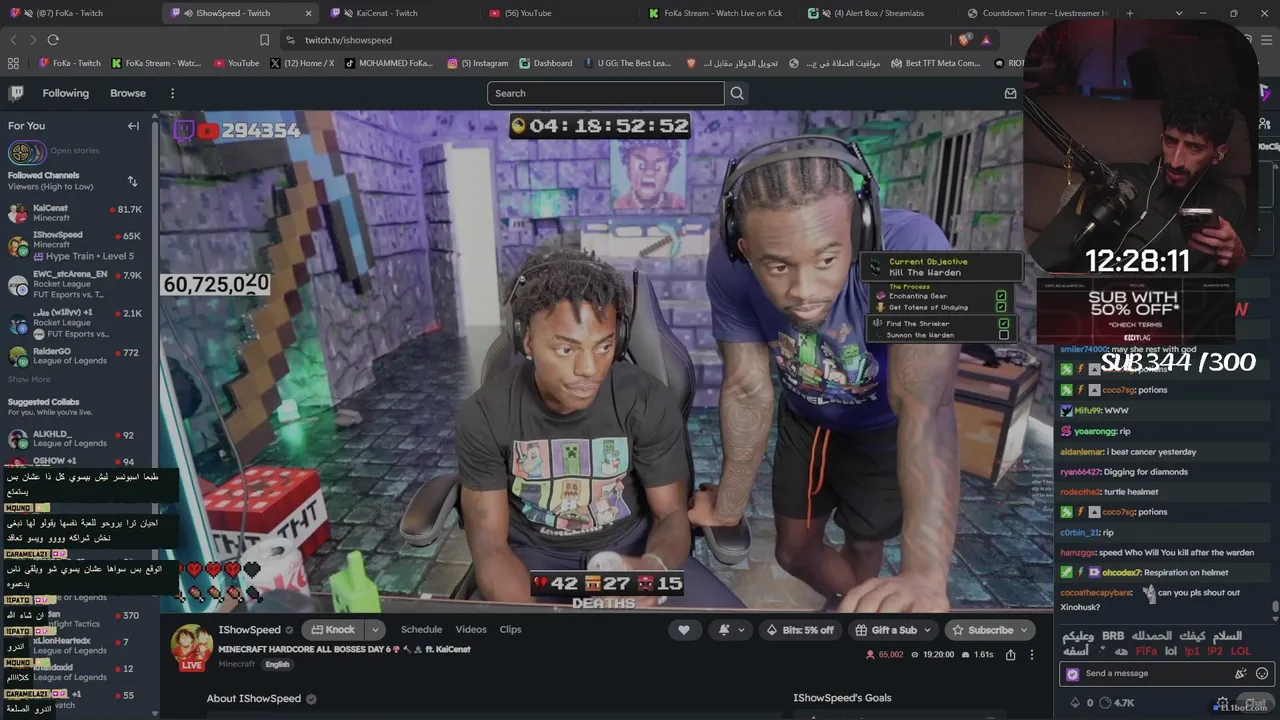Viewport: 1280px width, 720px height.
Task: Send the chat message with Chat button
Action: [x=1254, y=703]
